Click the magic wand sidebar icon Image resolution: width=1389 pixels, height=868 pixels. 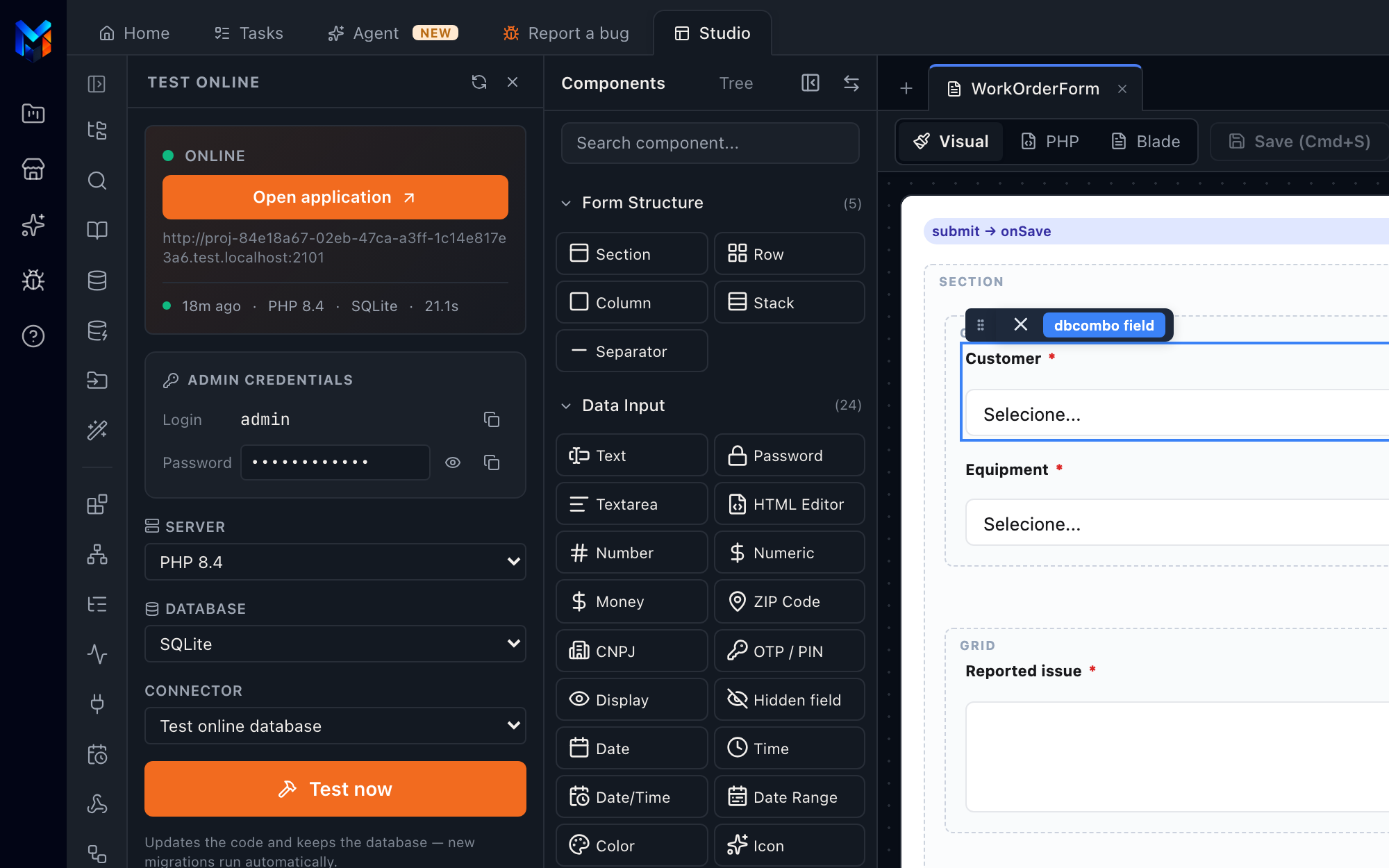point(97,431)
